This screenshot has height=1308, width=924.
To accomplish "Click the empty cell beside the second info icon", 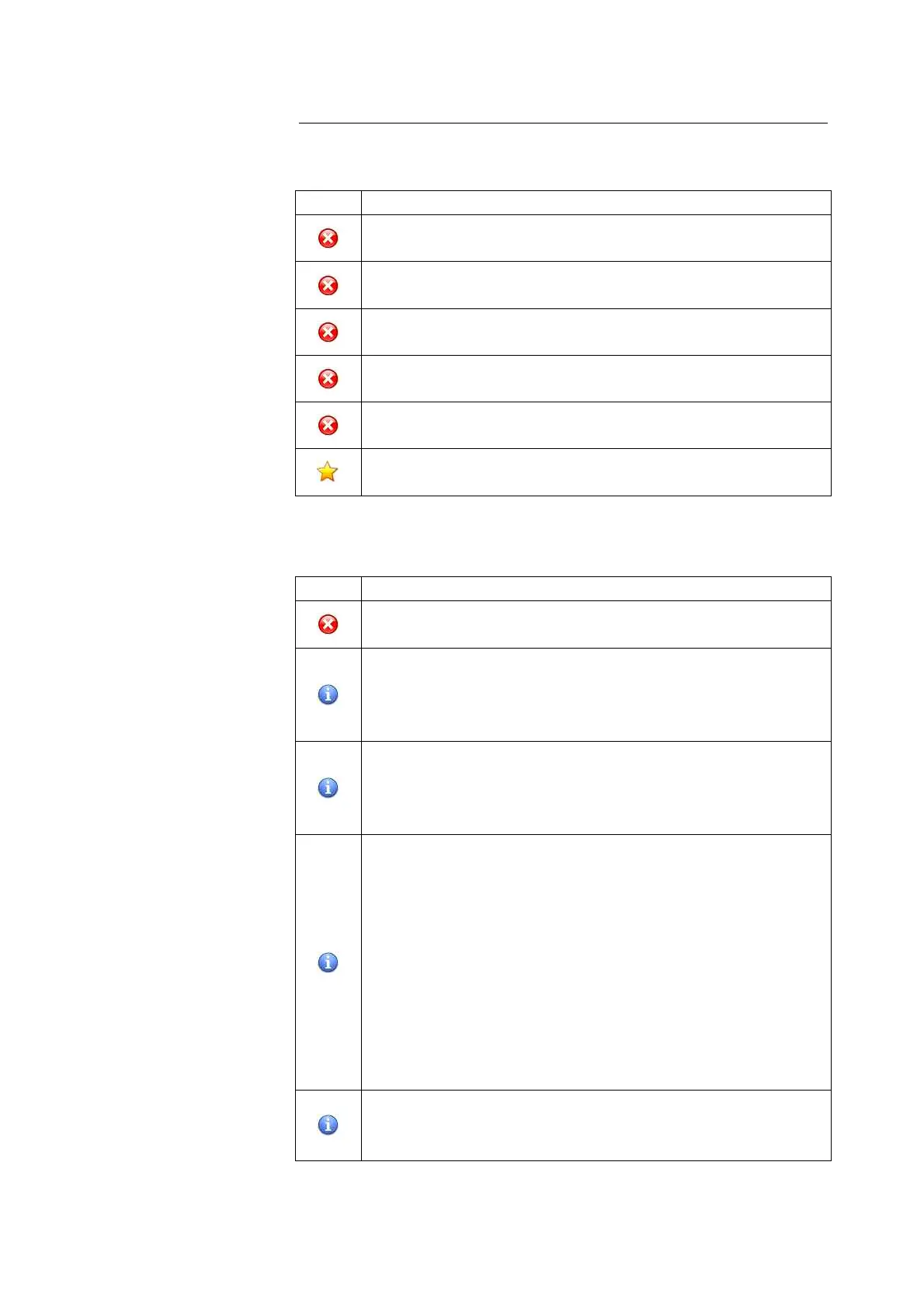I will point(596,788).
